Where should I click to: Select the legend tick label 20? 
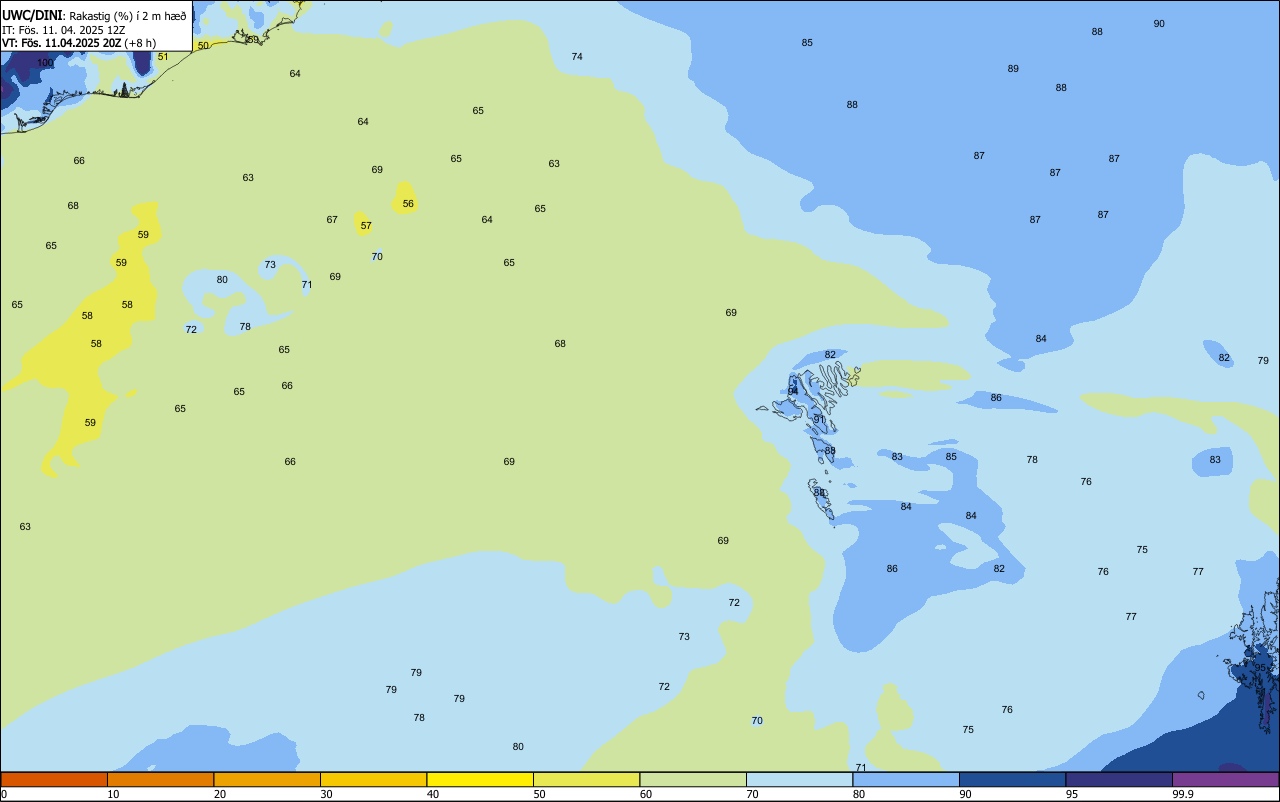pos(219,794)
